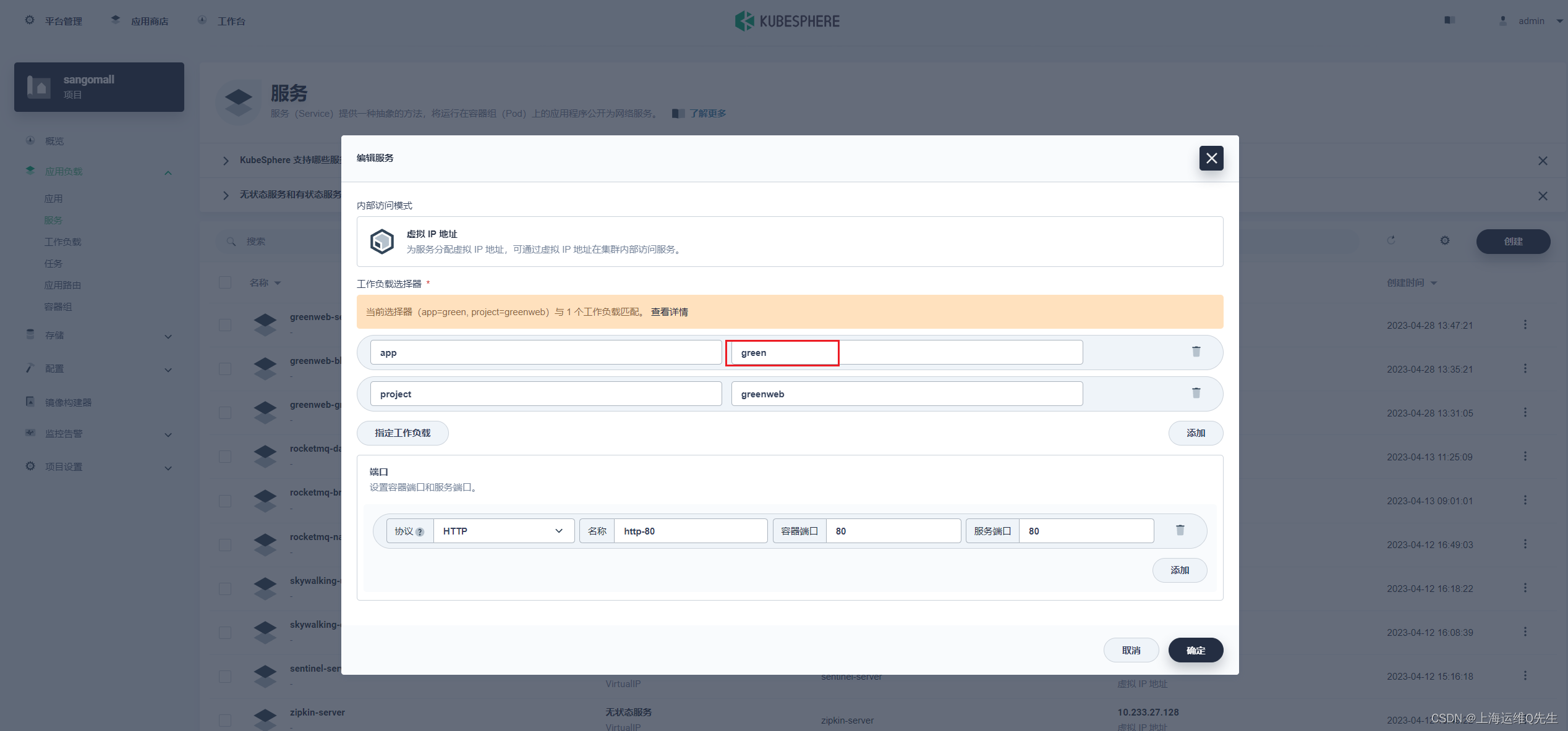Click the selector value field containing green
The image size is (1568, 731).
coord(906,352)
